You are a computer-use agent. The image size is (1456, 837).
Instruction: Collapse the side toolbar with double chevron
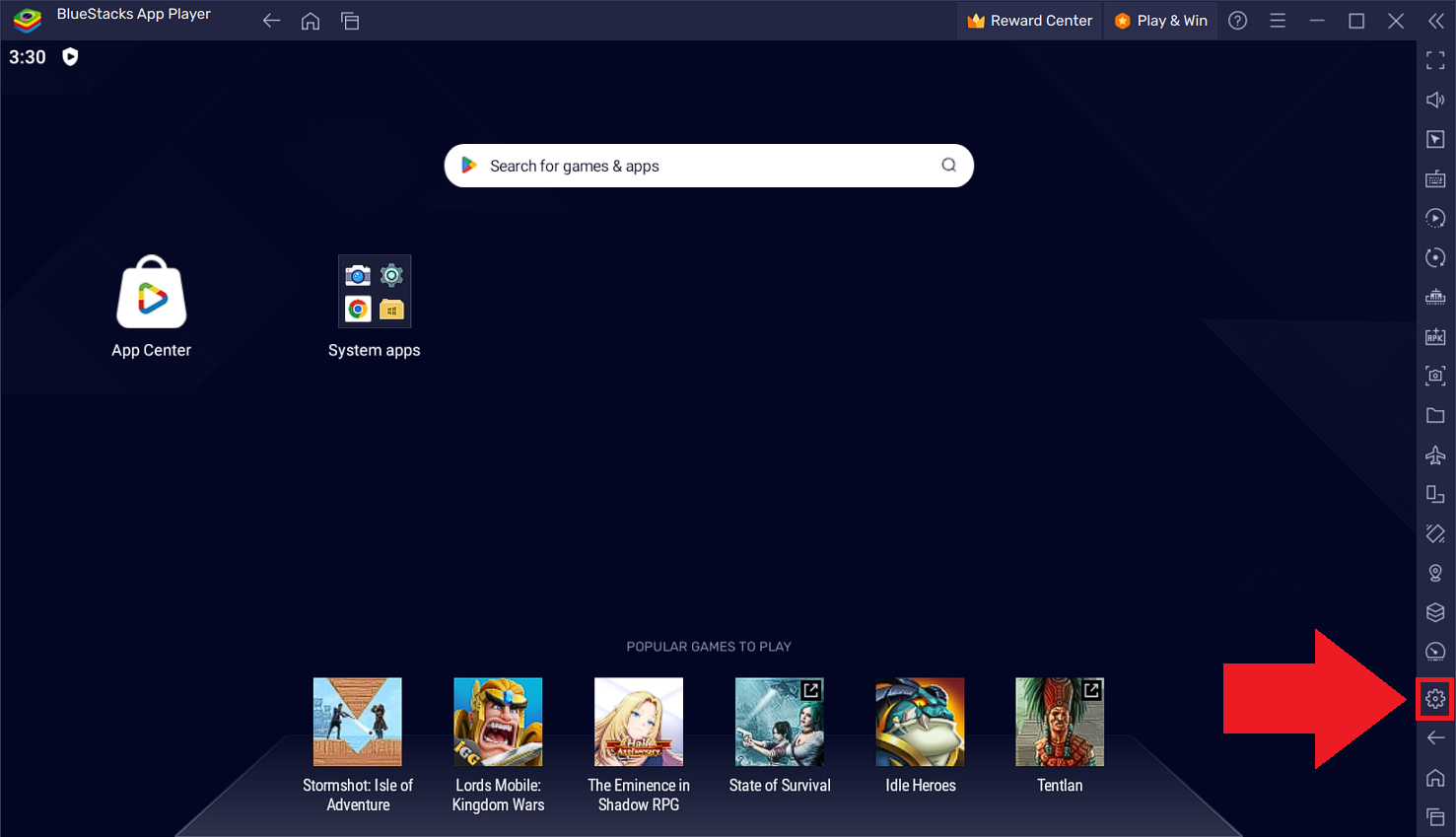click(1436, 21)
